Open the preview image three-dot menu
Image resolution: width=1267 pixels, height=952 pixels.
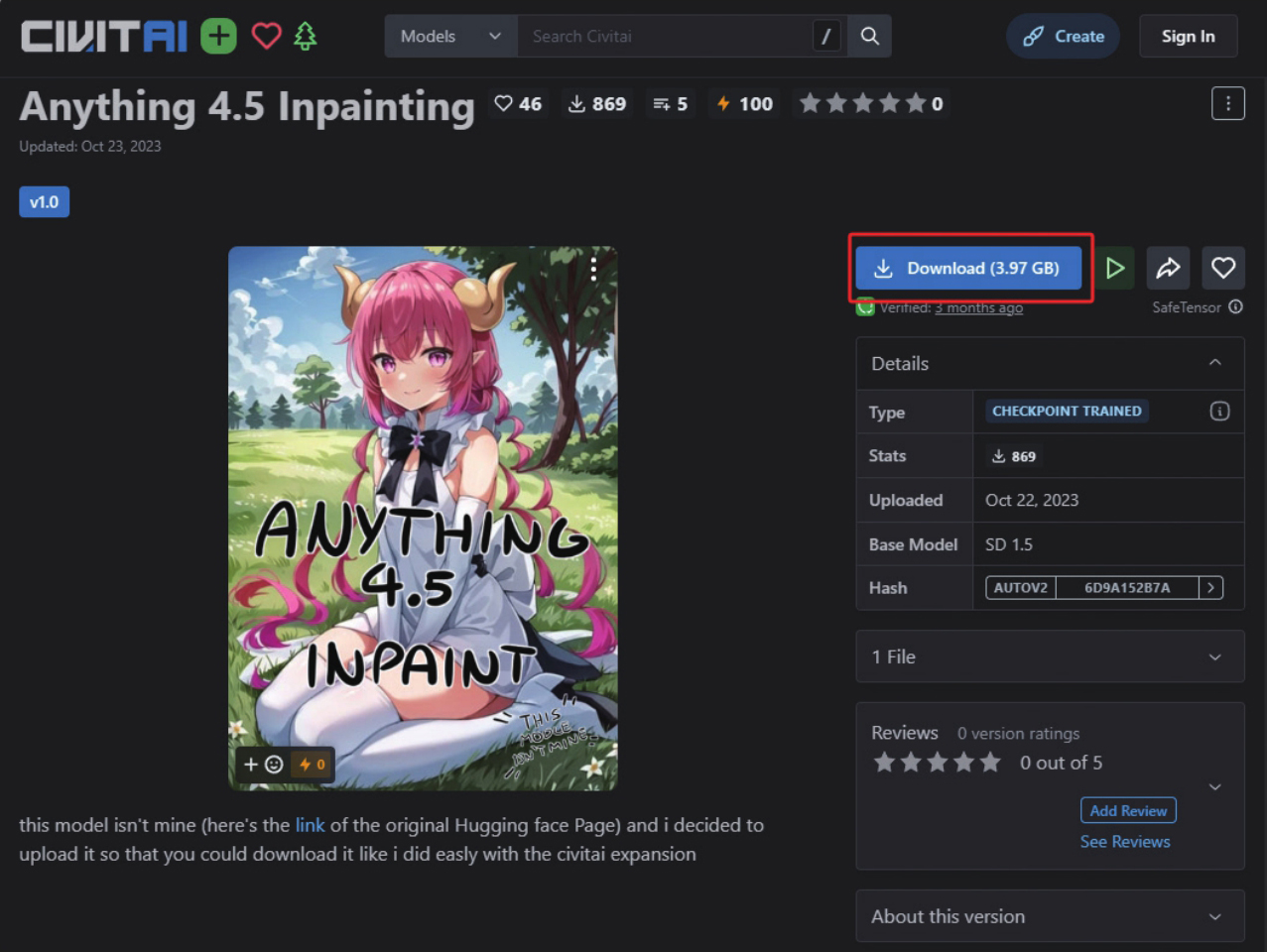[593, 269]
